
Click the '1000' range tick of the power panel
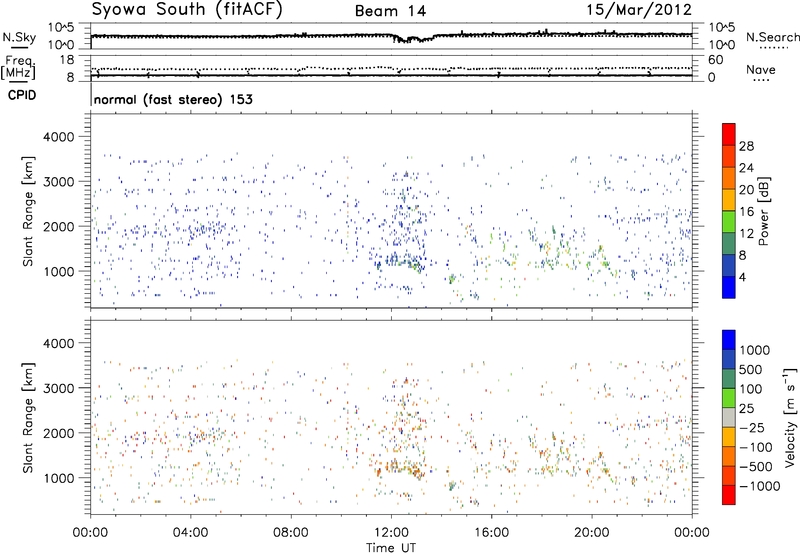tap(58, 271)
